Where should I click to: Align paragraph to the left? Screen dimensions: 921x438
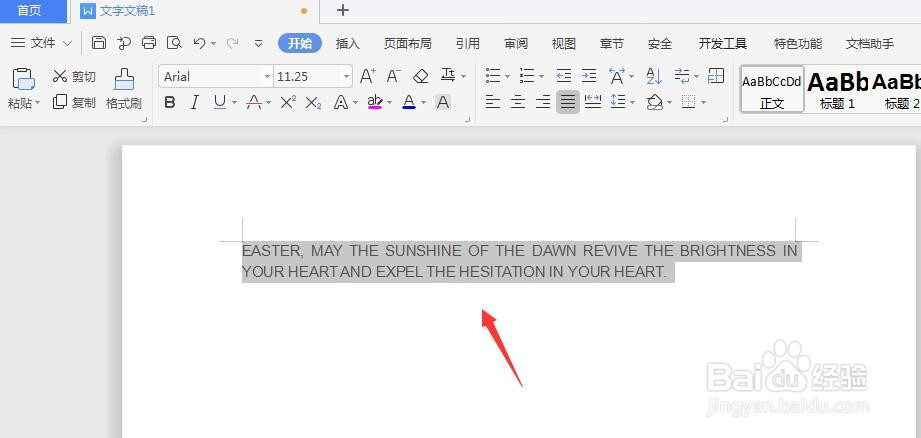[x=493, y=102]
